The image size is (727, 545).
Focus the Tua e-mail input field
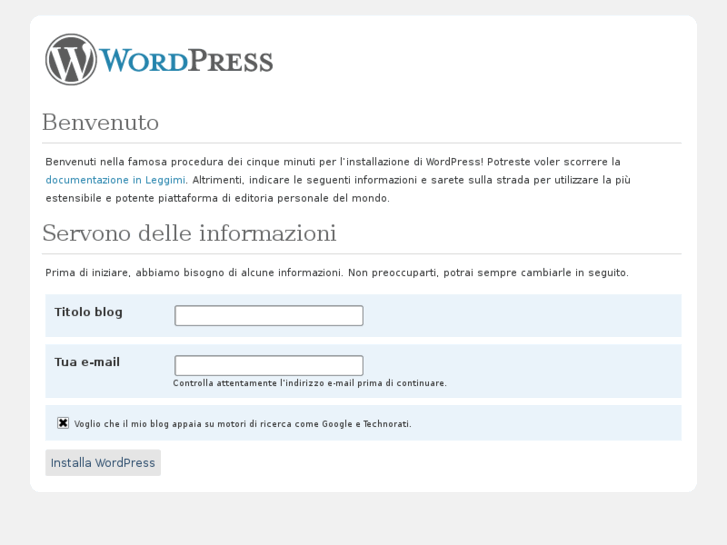click(x=269, y=365)
